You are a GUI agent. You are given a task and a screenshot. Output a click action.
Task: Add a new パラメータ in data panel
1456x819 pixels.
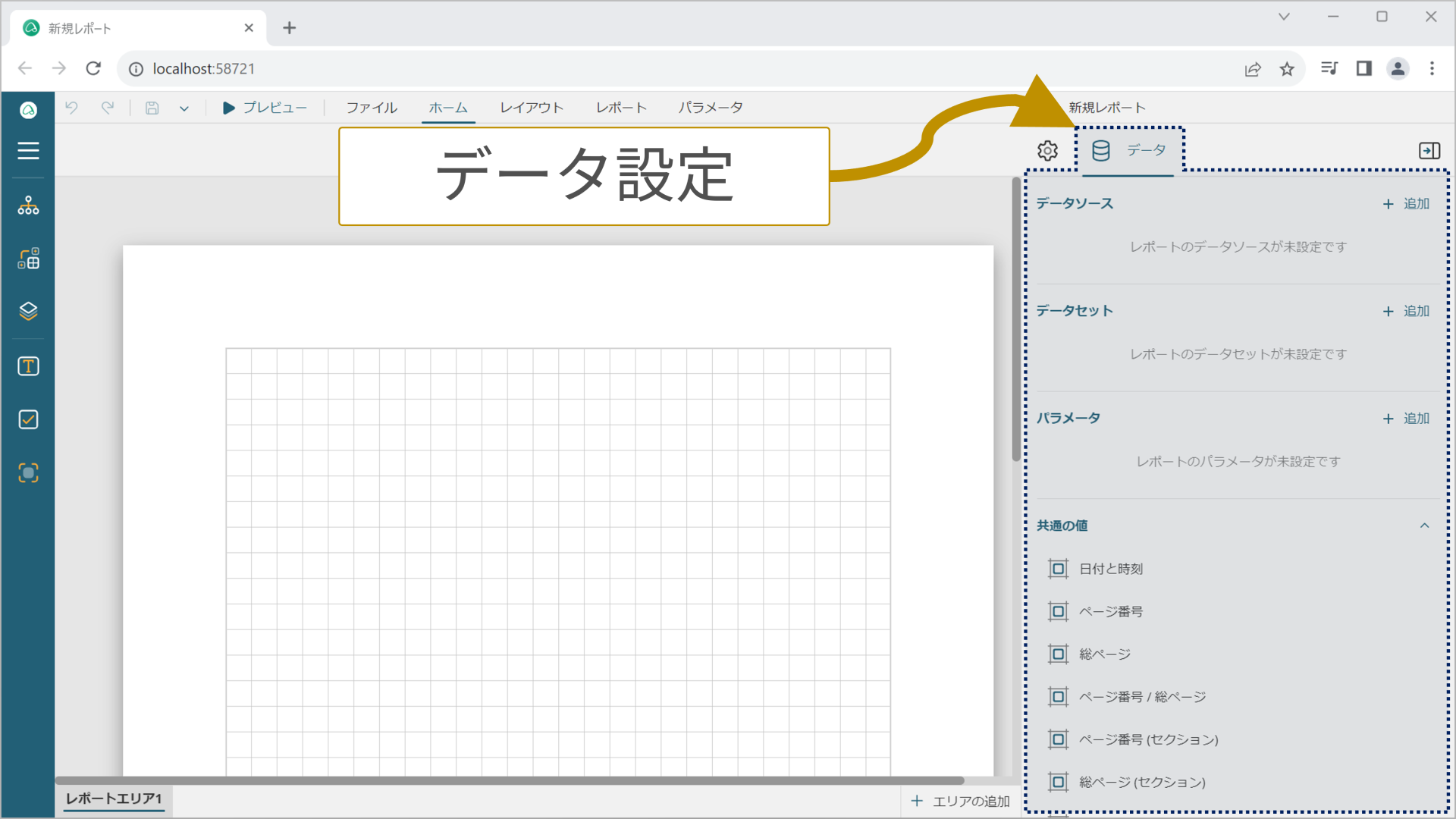click(x=1406, y=419)
